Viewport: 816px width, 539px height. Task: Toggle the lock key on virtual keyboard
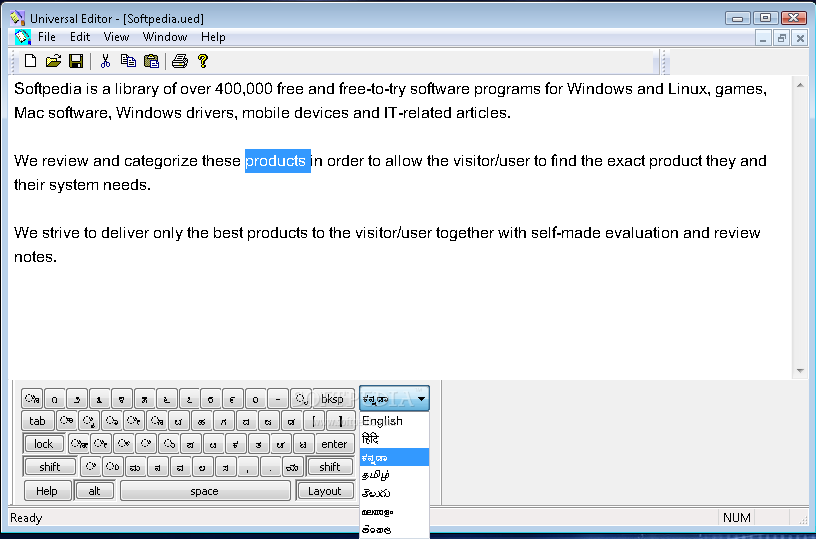(44, 444)
